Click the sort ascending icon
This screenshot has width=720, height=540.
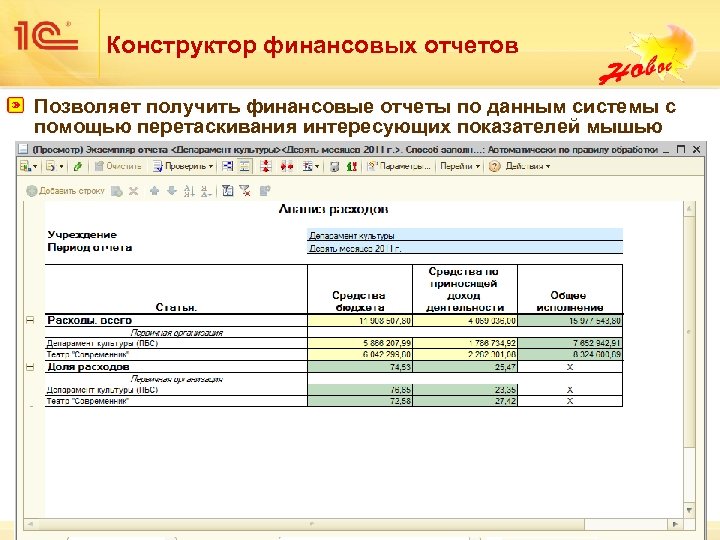[x=189, y=191]
